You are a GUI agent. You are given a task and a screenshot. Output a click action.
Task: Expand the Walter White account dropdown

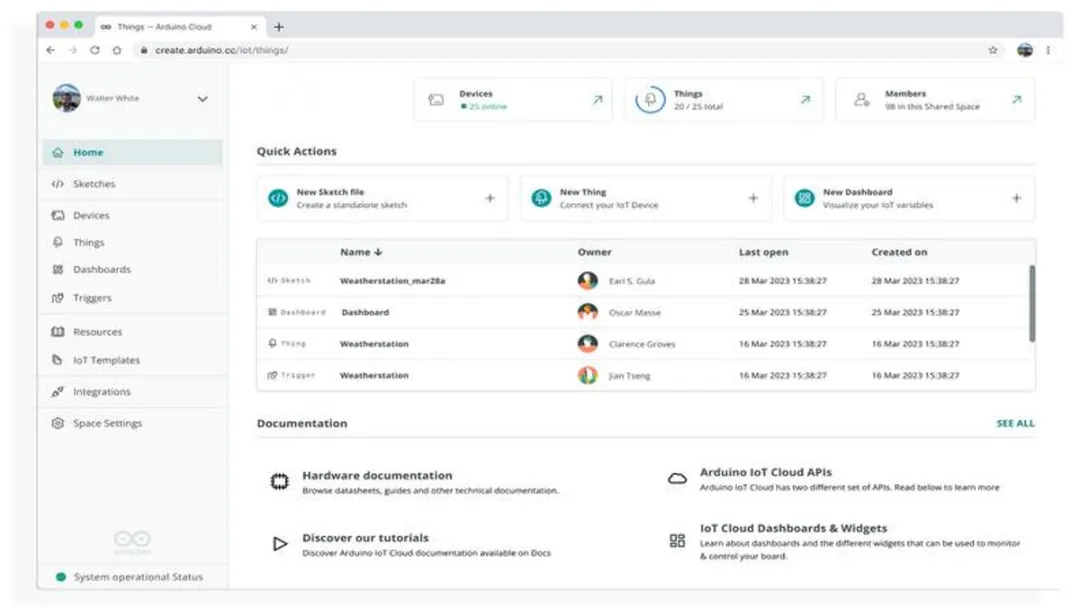coord(202,99)
